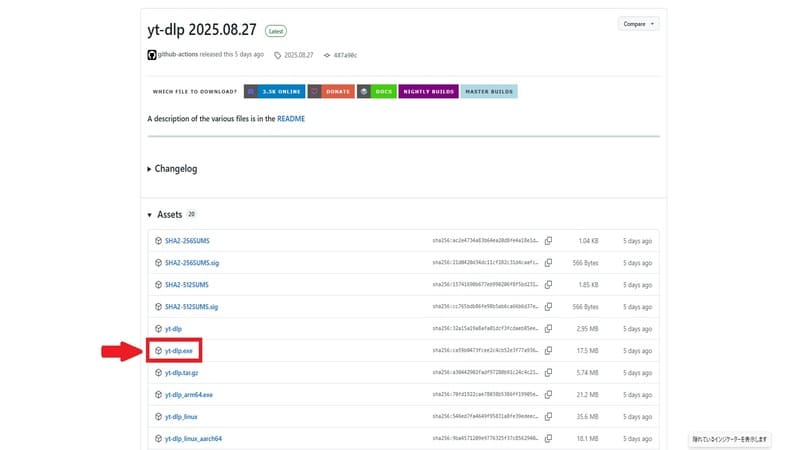Viewport: 800px width, 450px height.
Task: Open the 487a90c commit link
Action: click(345, 55)
